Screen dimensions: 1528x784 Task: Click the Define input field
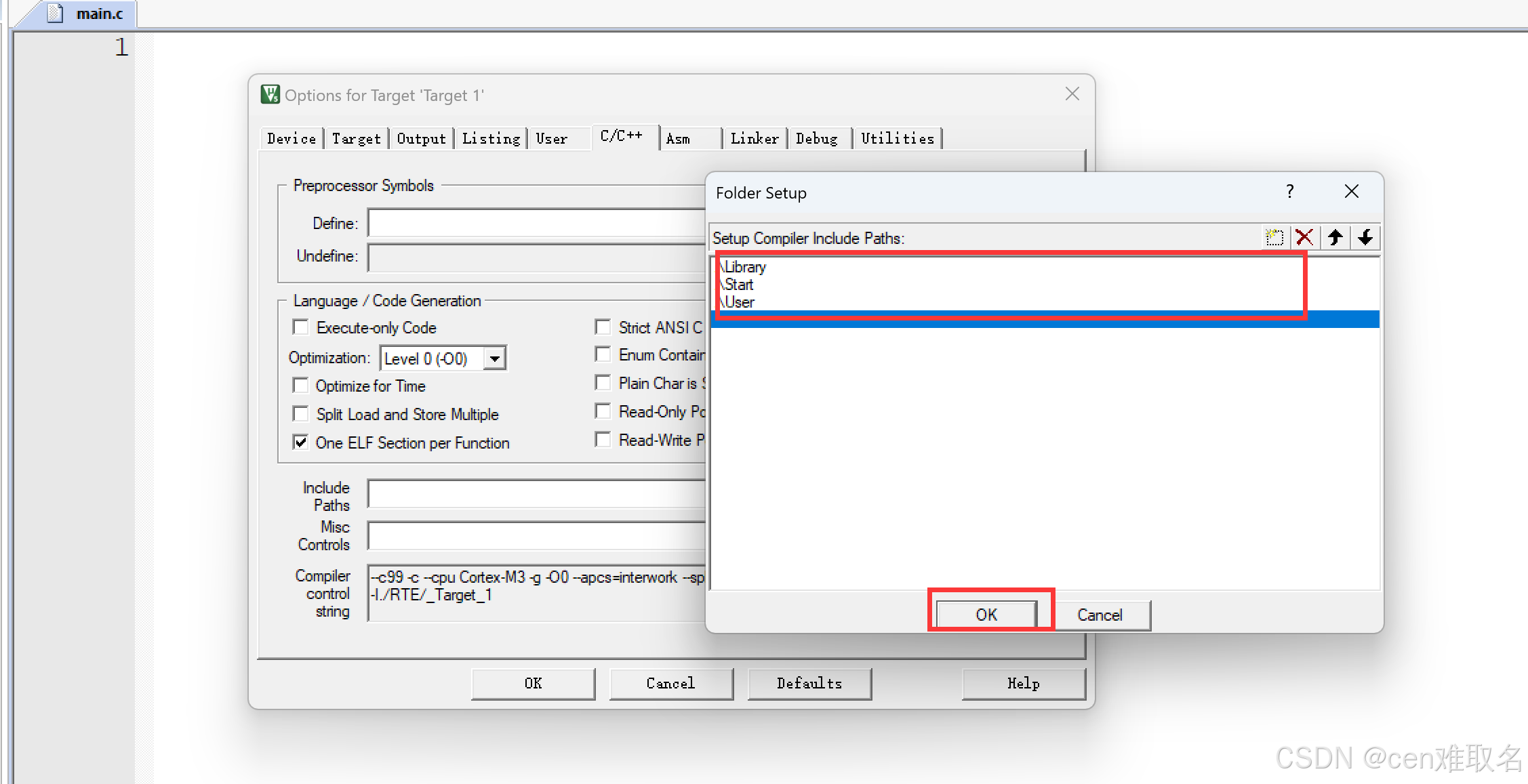pos(536,224)
